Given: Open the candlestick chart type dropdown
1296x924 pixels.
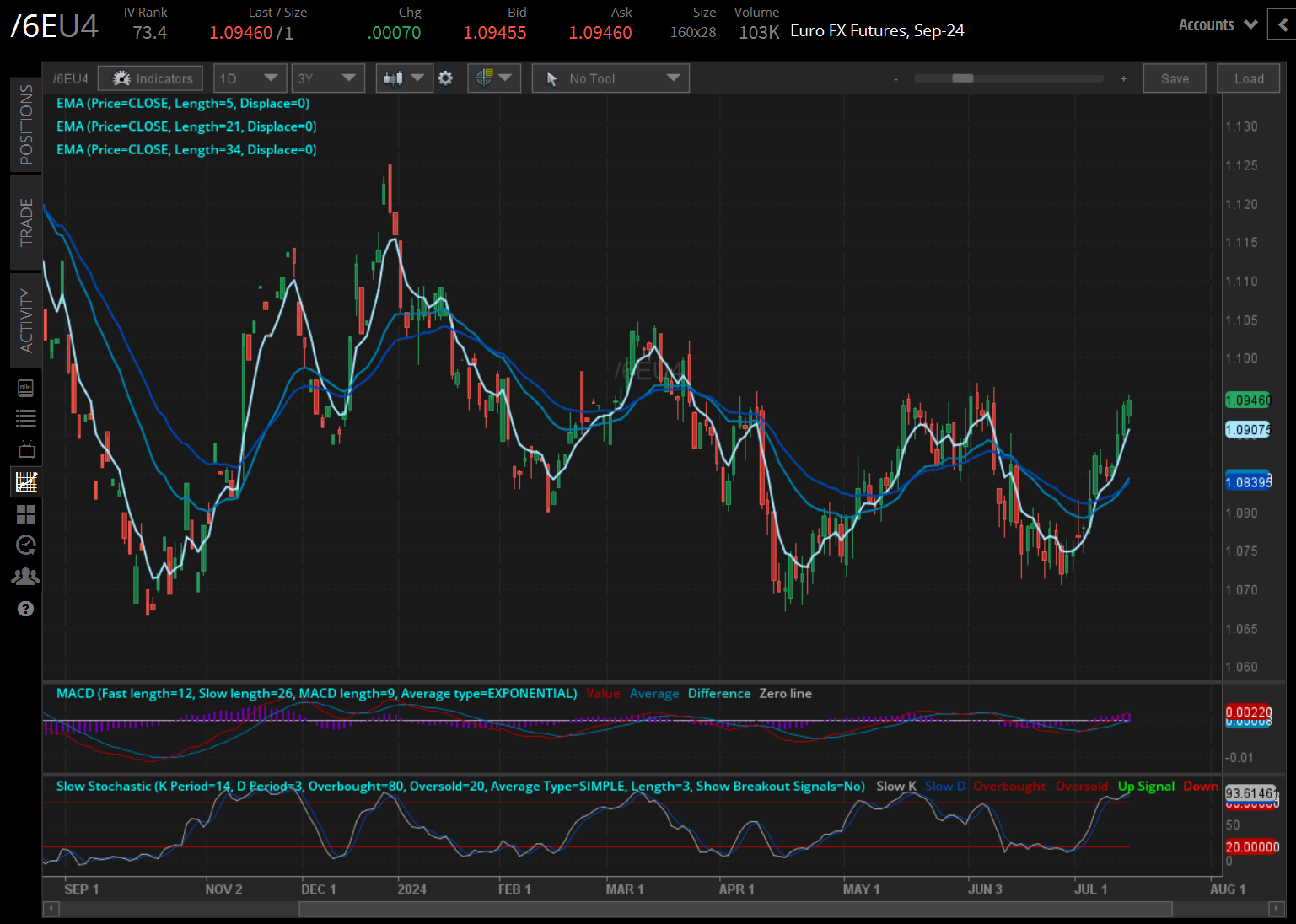Looking at the screenshot, I should click(404, 78).
